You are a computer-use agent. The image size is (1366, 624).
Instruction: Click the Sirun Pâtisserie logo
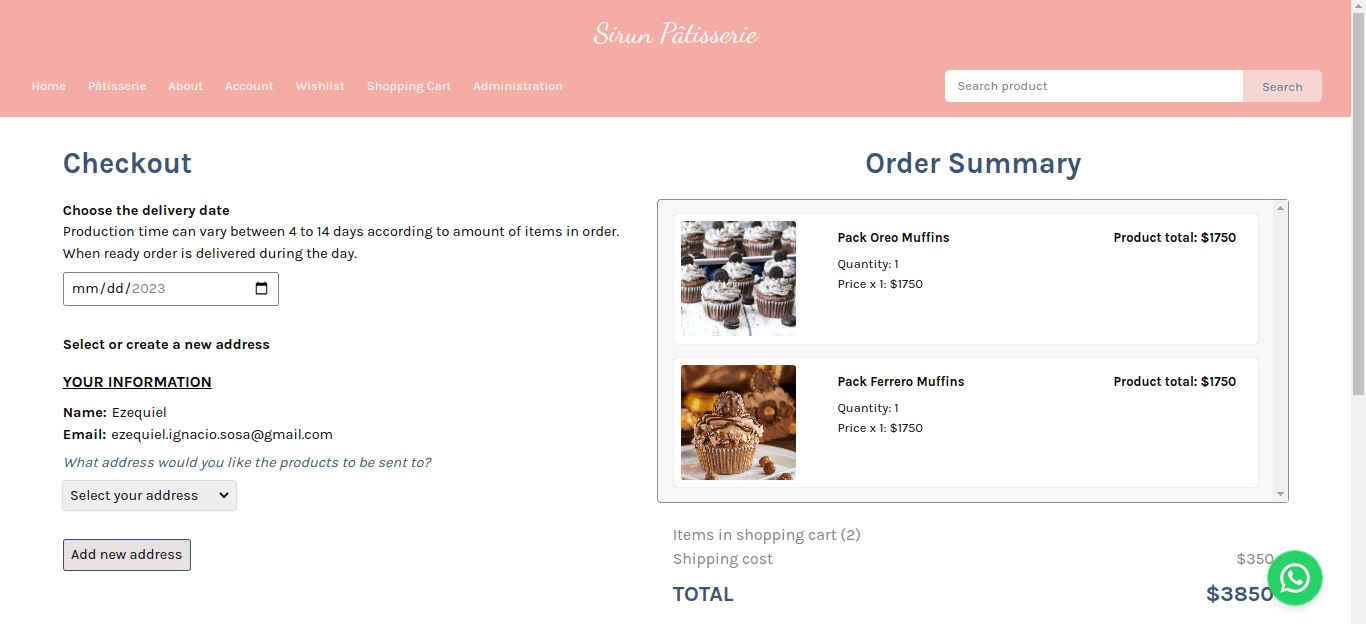[675, 34]
